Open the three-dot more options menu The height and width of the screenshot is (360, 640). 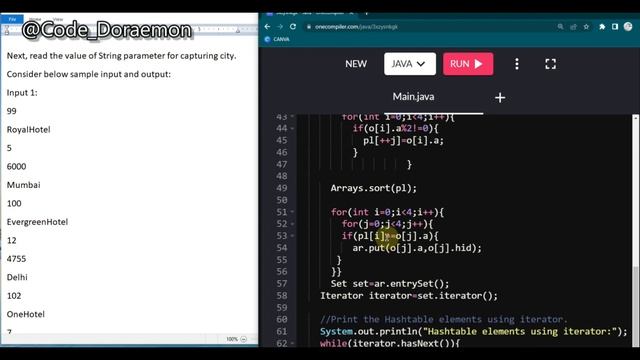[517, 64]
